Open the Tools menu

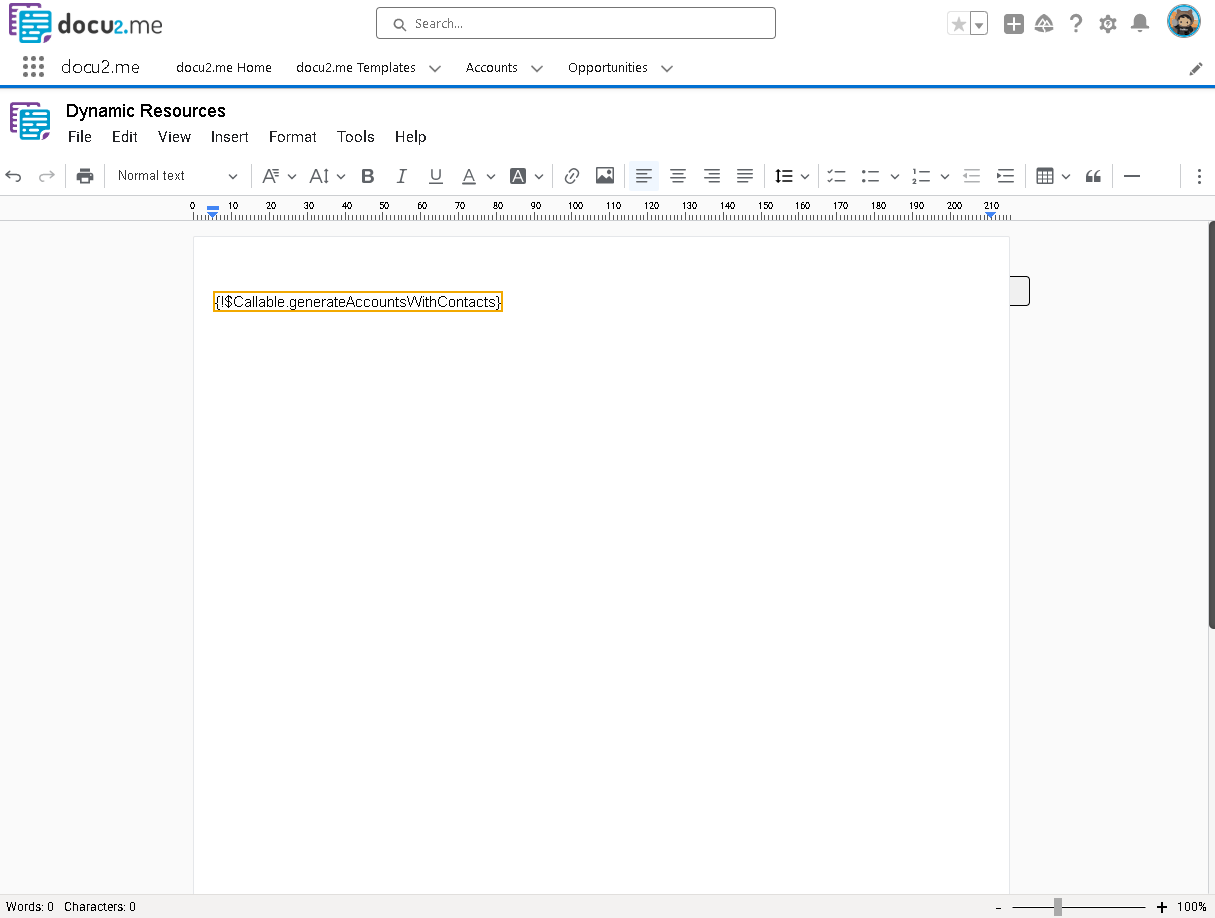tap(356, 137)
